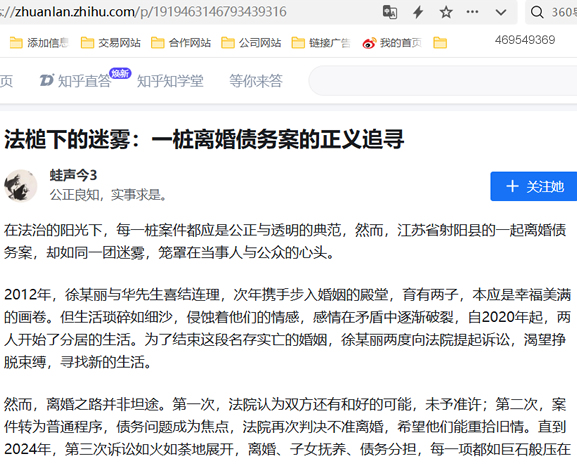
Task: Open the Weibo 我的首页 bookmark
Action: coord(392,43)
